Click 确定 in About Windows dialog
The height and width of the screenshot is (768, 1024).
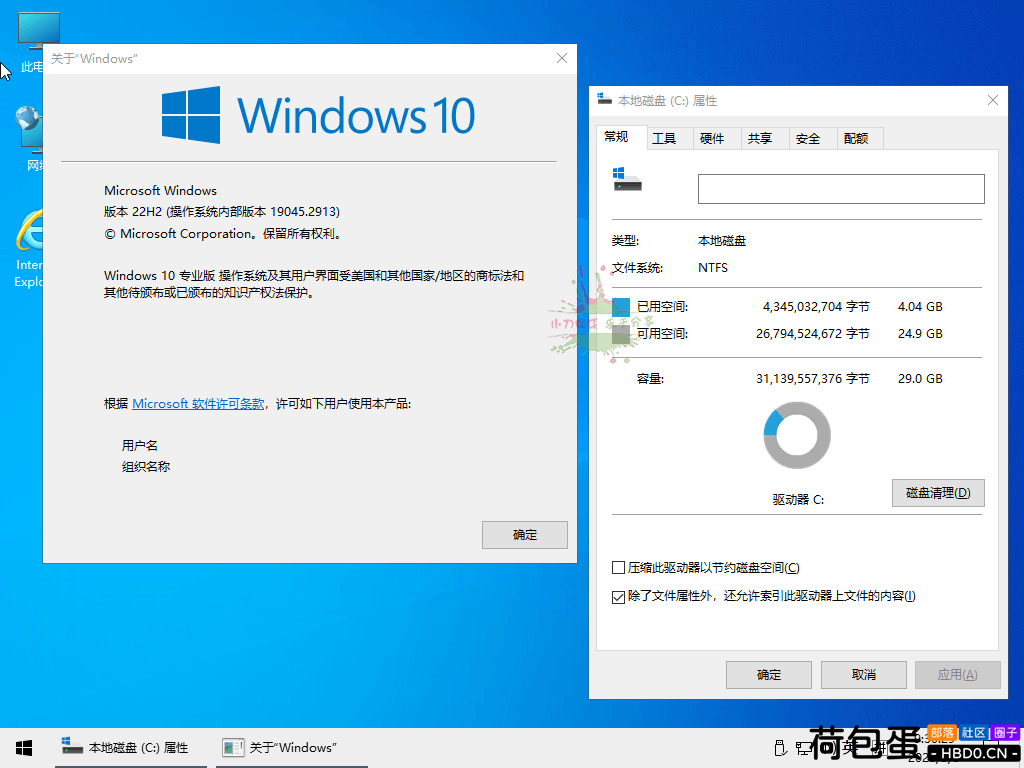pos(524,535)
